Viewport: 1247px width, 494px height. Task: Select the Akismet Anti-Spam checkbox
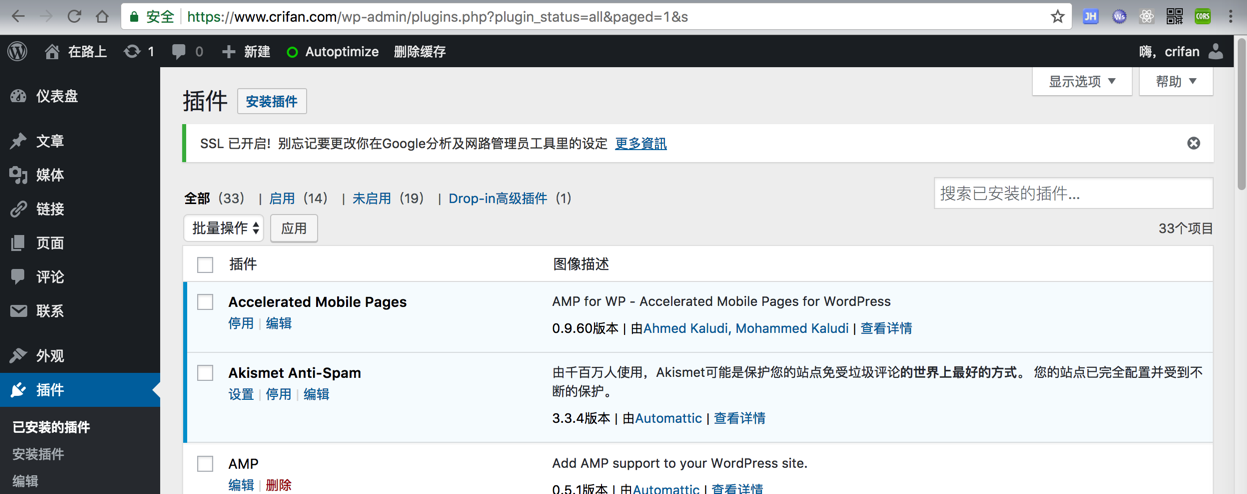tap(205, 373)
